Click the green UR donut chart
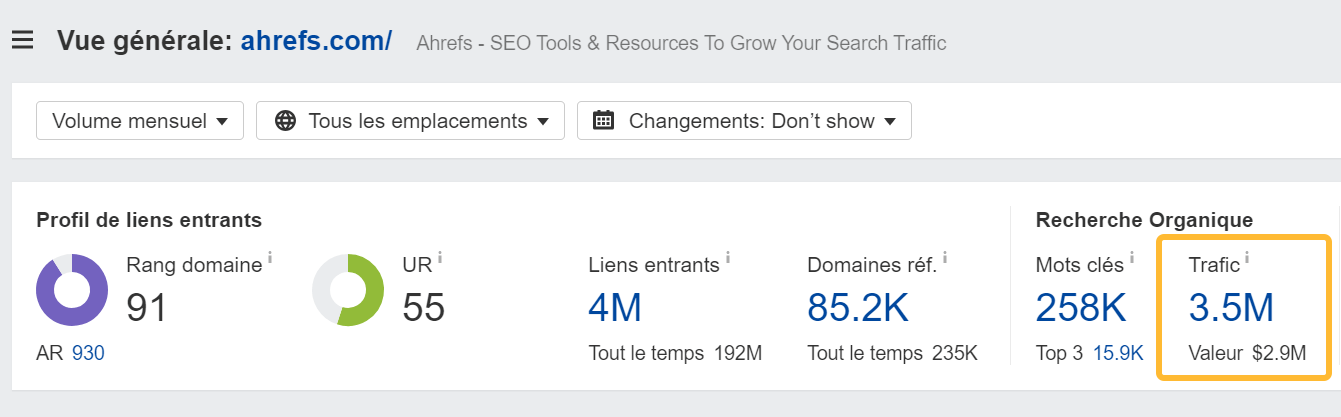Image resolution: width=1341 pixels, height=417 pixels. [x=348, y=290]
